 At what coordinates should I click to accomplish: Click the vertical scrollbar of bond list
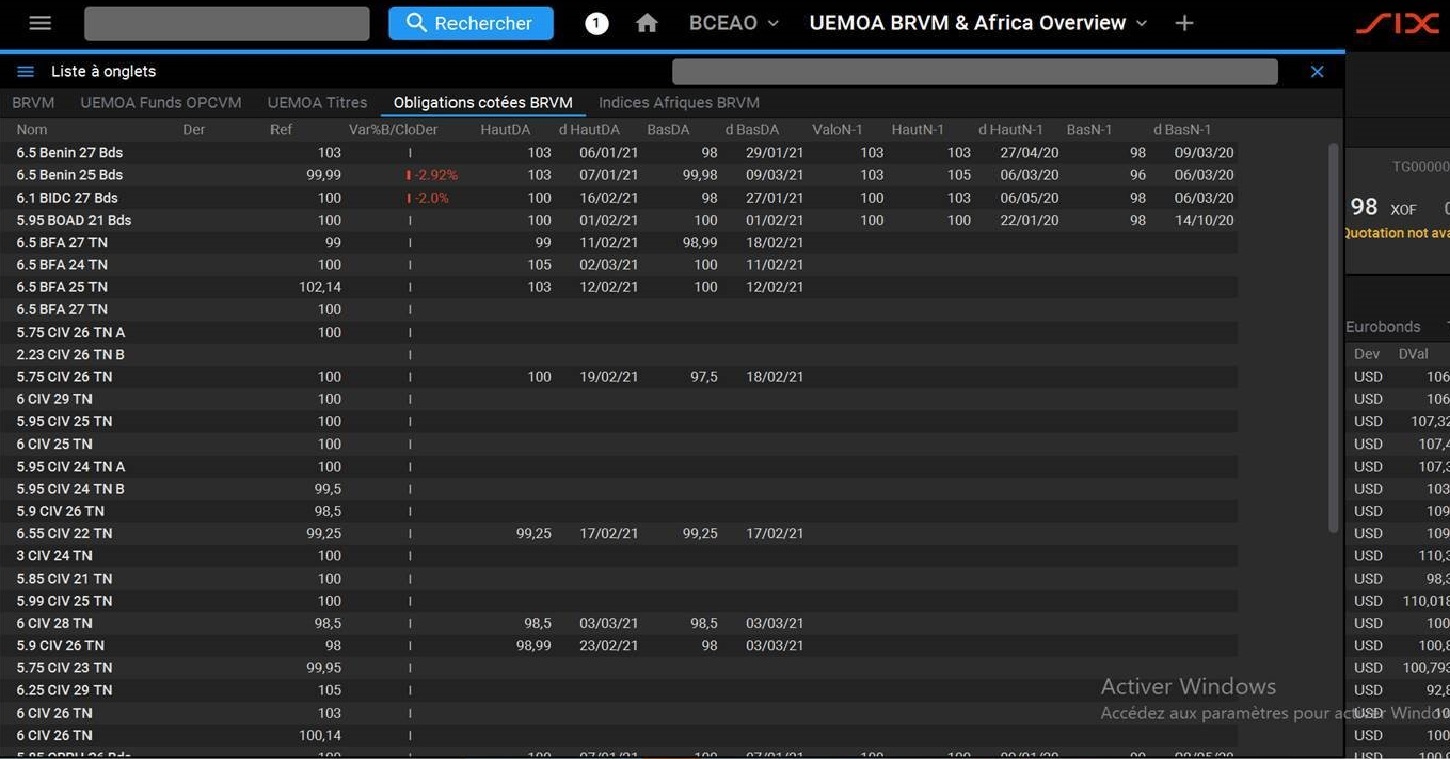click(x=1332, y=338)
